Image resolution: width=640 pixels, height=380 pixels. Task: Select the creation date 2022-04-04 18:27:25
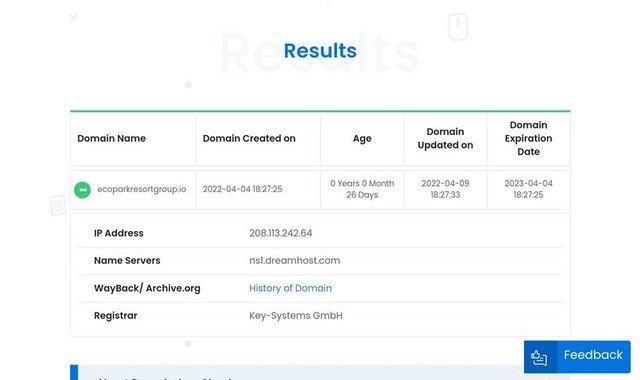point(242,189)
